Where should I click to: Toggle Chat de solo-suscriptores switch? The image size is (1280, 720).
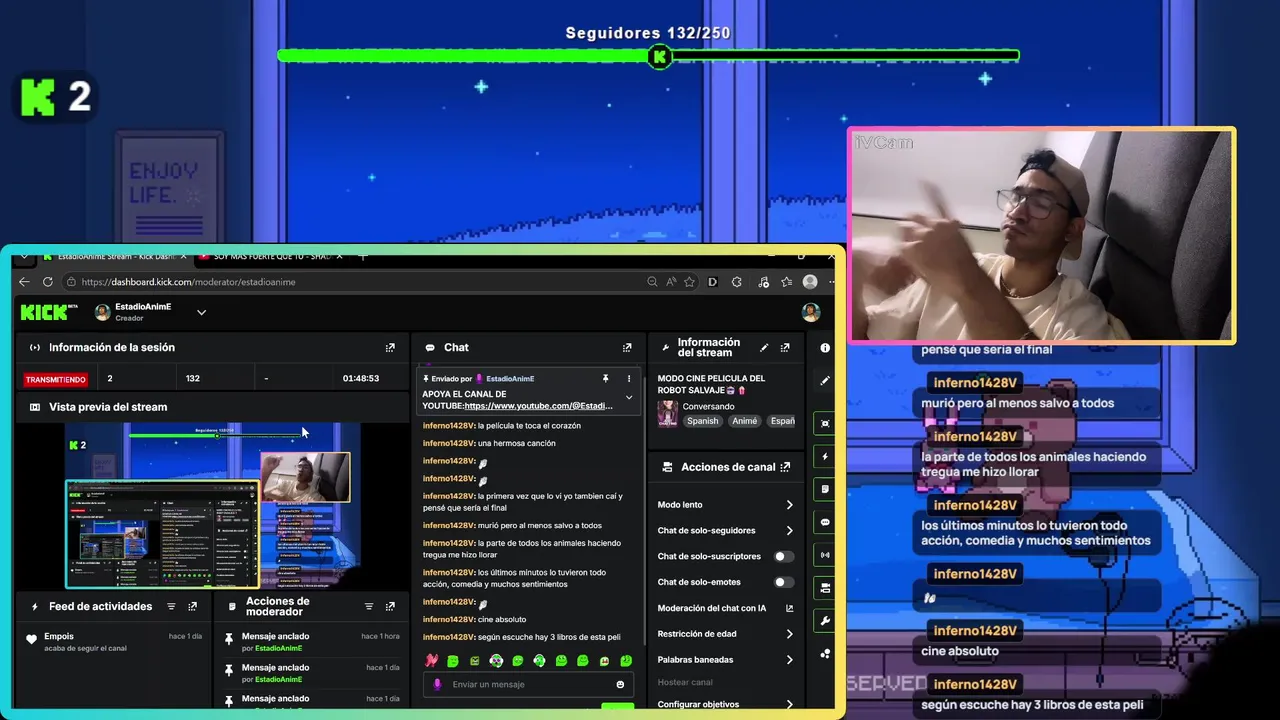point(784,556)
